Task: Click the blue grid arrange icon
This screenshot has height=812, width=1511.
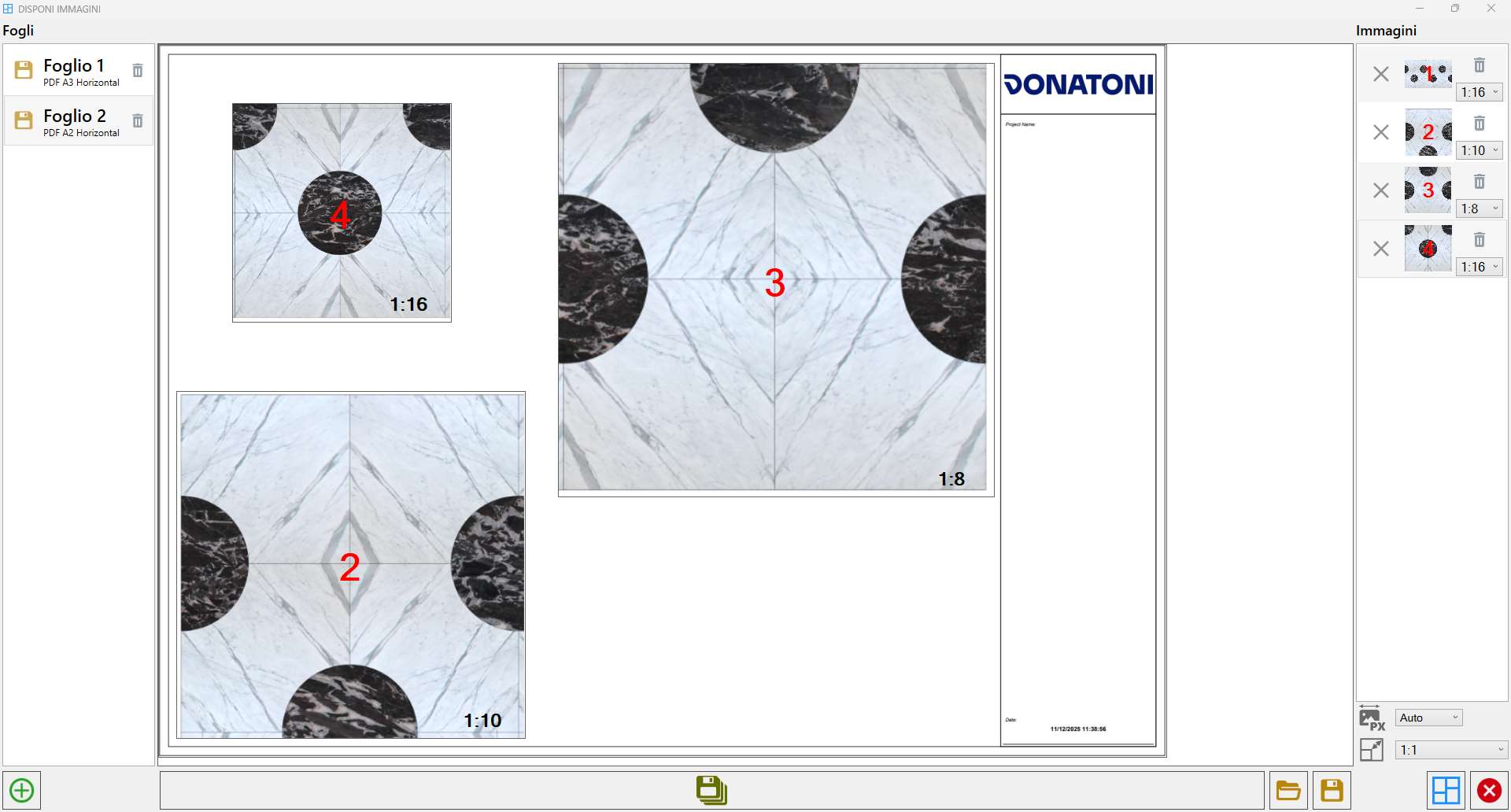Action: [1446, 790]
